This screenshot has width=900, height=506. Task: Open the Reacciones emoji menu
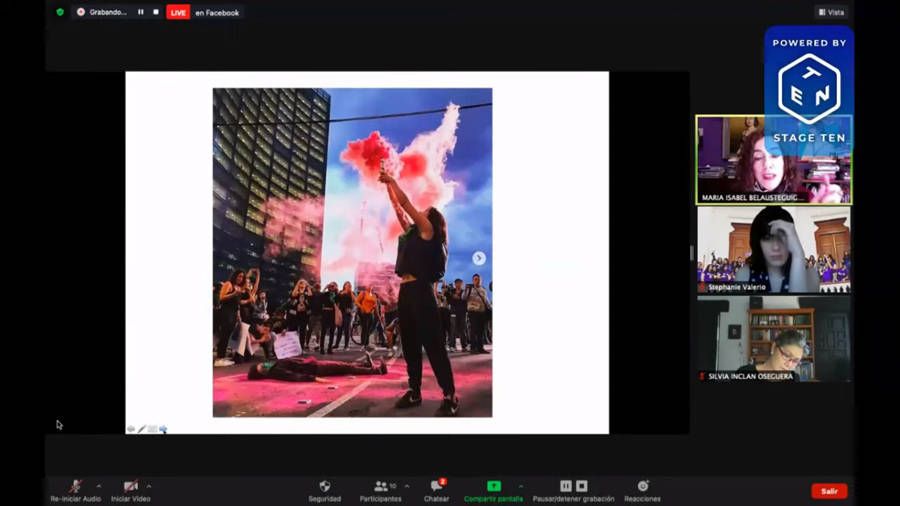coord(642,486)
